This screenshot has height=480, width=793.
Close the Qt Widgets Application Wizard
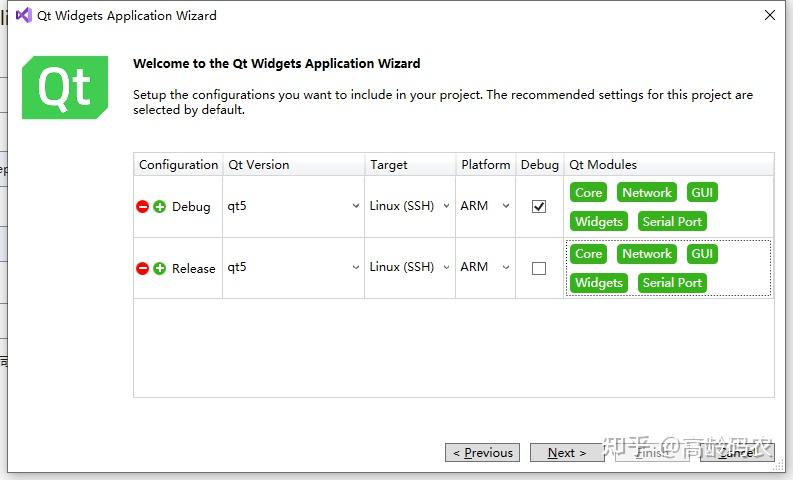click(x=769, y=16)
